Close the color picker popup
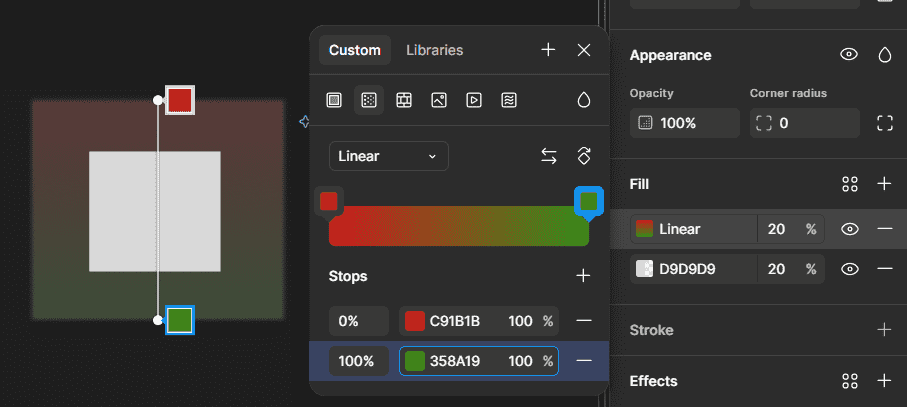This screenshot has height=407, width=907. tap(584, 50)
